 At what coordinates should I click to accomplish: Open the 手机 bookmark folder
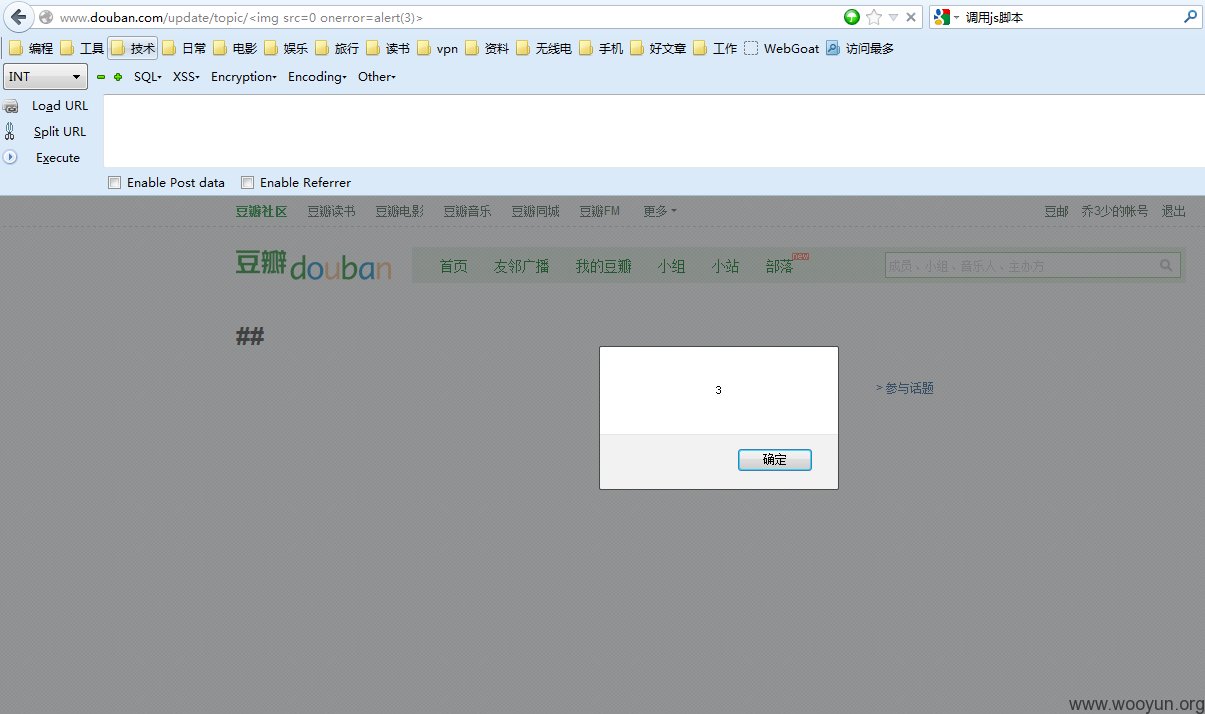click(x=601, y=48)
